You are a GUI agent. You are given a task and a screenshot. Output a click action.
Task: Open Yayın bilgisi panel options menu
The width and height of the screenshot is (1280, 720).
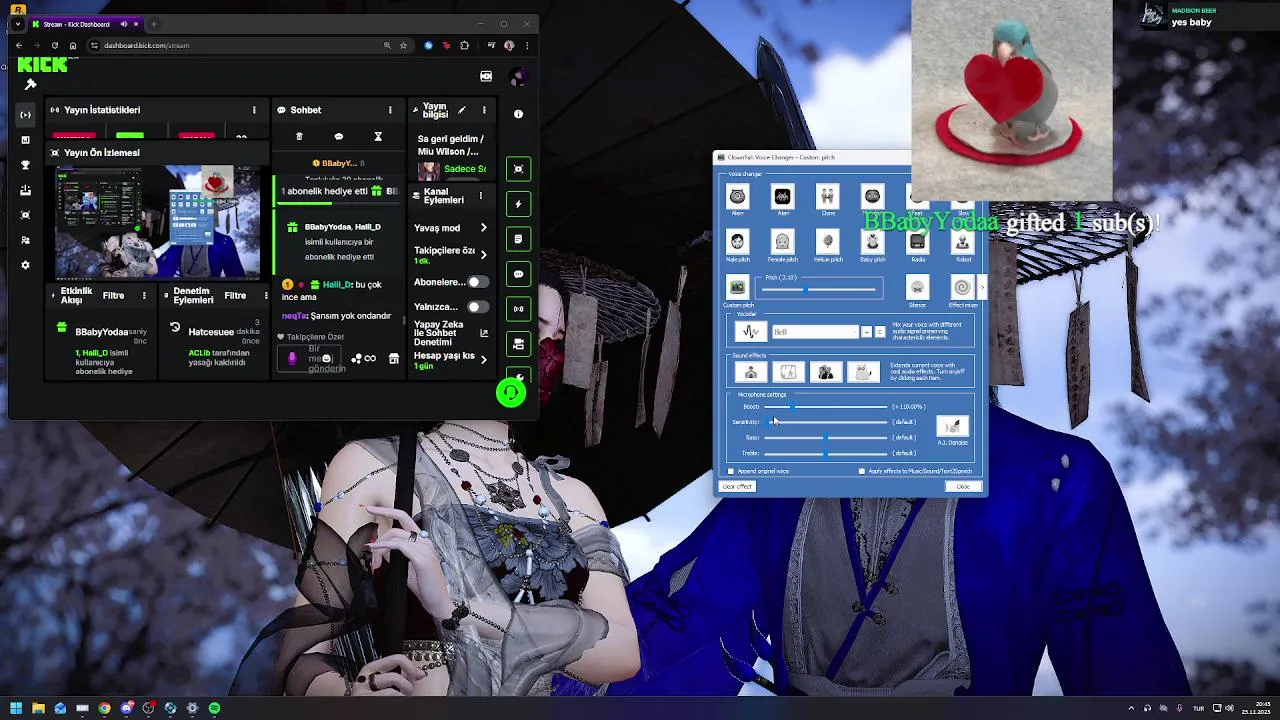[484, 110]
